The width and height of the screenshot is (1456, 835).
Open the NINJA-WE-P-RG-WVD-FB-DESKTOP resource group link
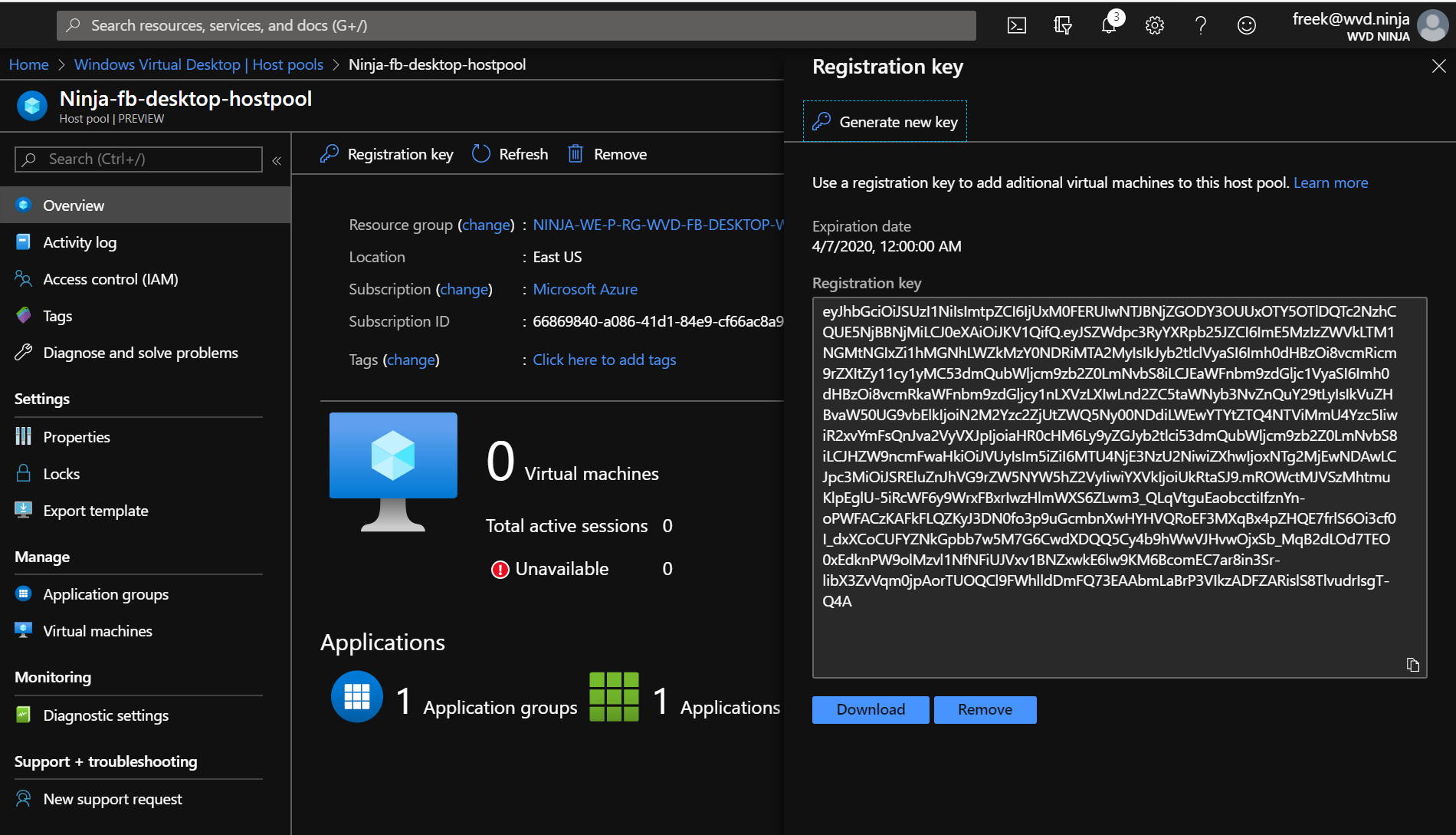(657, 225)
